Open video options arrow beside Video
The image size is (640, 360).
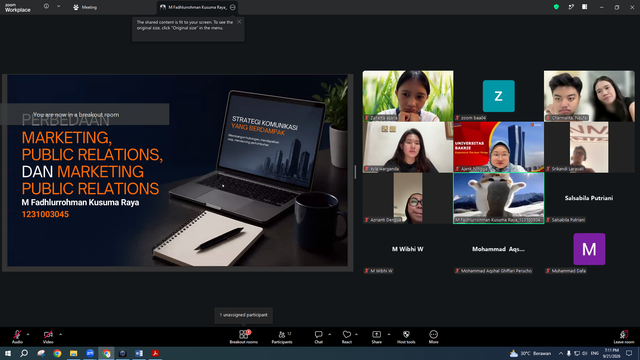tap(60, 334)
